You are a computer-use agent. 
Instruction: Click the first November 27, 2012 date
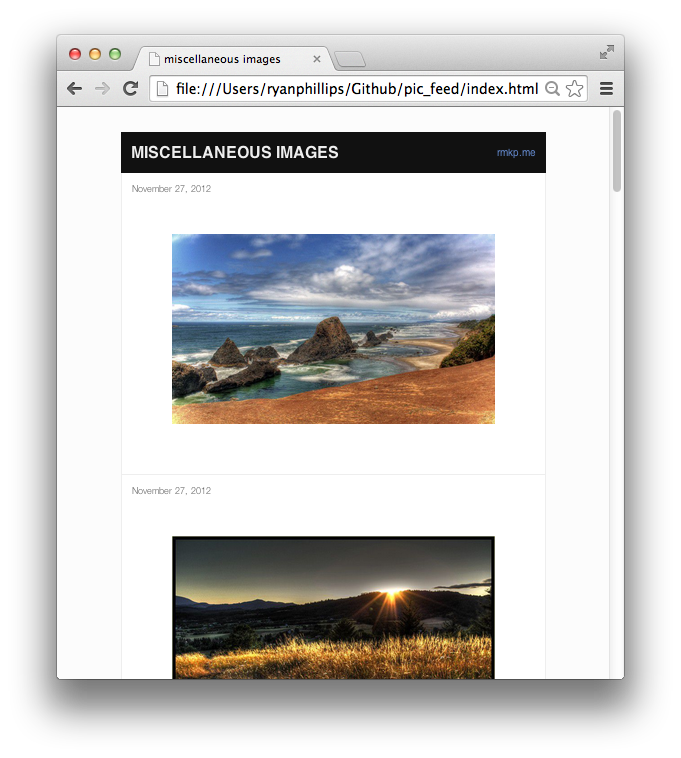(171, 189)
